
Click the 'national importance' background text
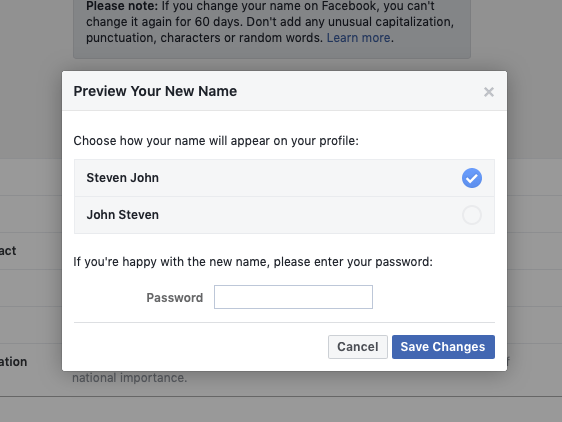(x=129, y=378)
